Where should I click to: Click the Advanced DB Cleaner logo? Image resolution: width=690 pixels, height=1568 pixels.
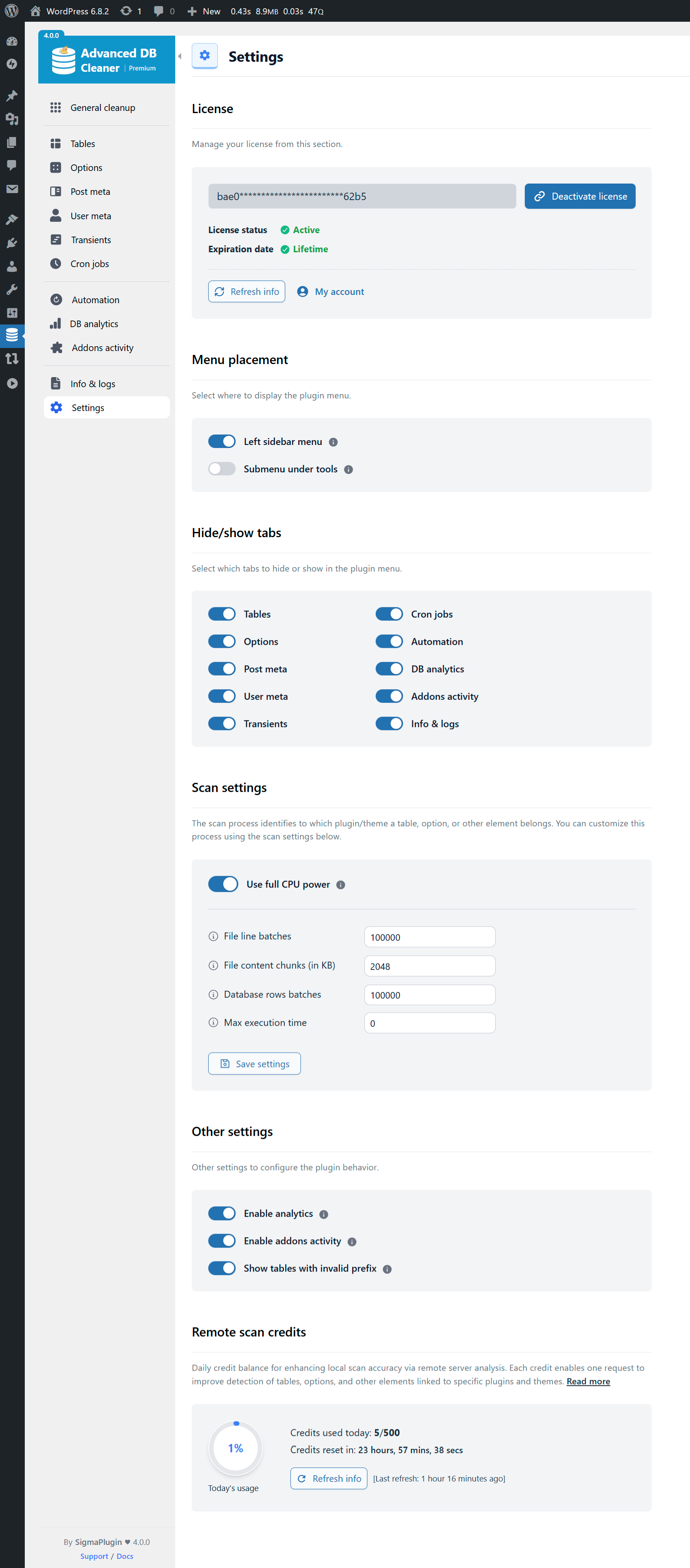click(107, 60)
